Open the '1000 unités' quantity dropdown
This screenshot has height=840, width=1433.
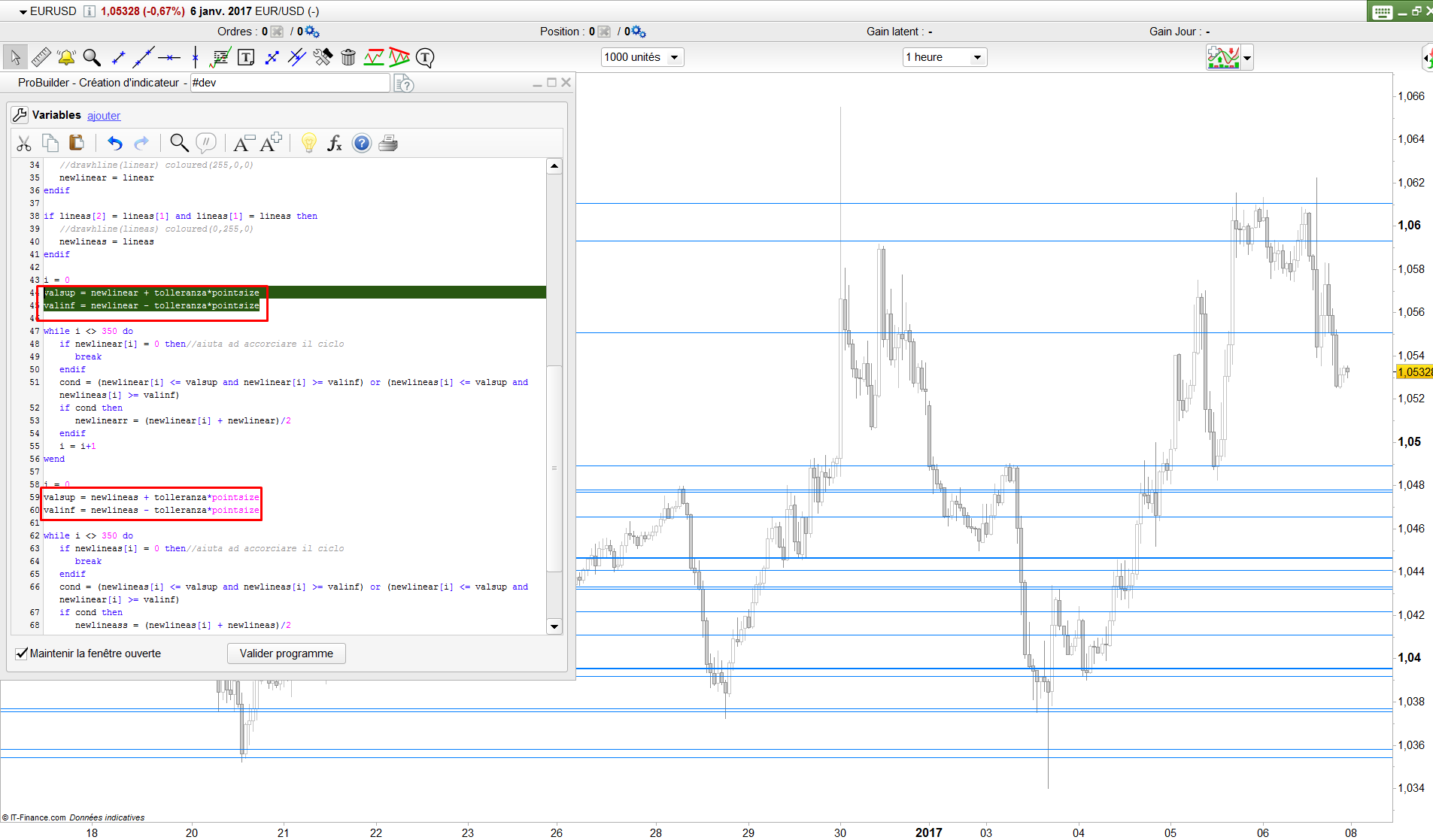coord(642,57)
